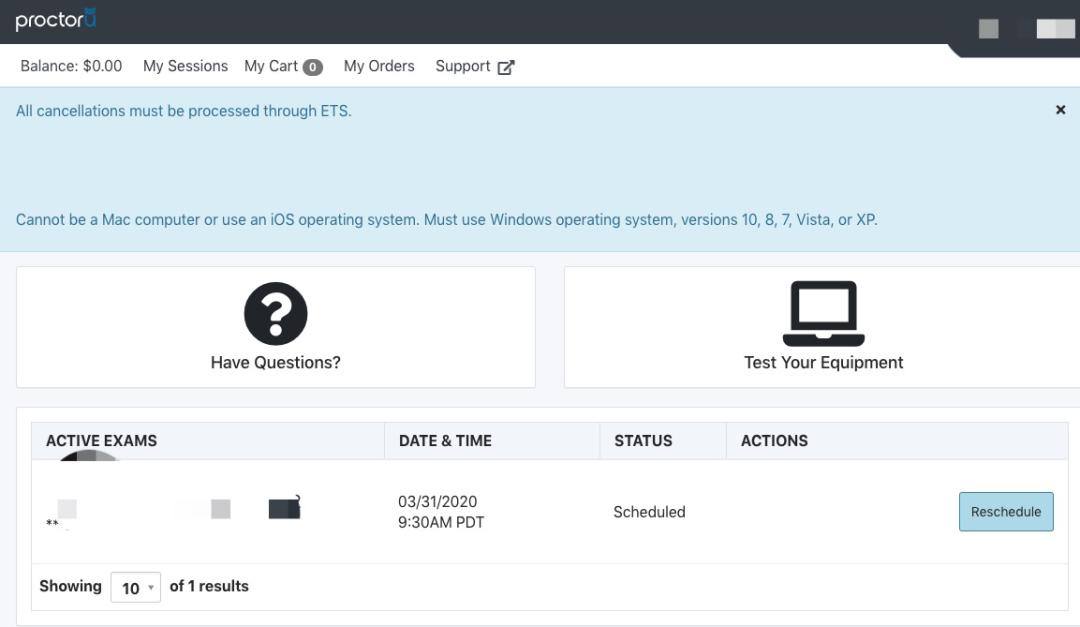Expand the results-per-page dropdown showing 10
The width and height of the screenshot is (1080, 627).
[x=135, y=588]
